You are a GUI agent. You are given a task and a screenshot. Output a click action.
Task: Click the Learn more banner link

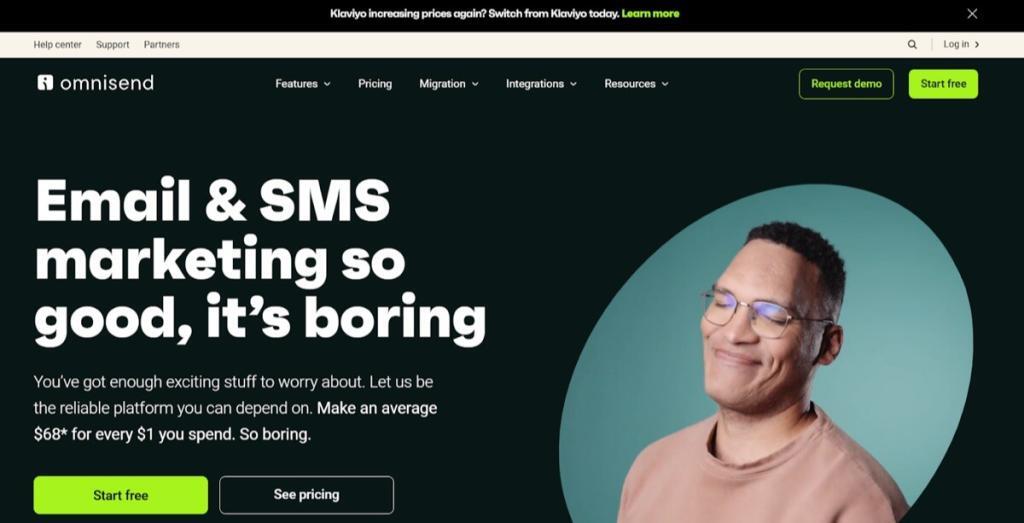[650, 13]
